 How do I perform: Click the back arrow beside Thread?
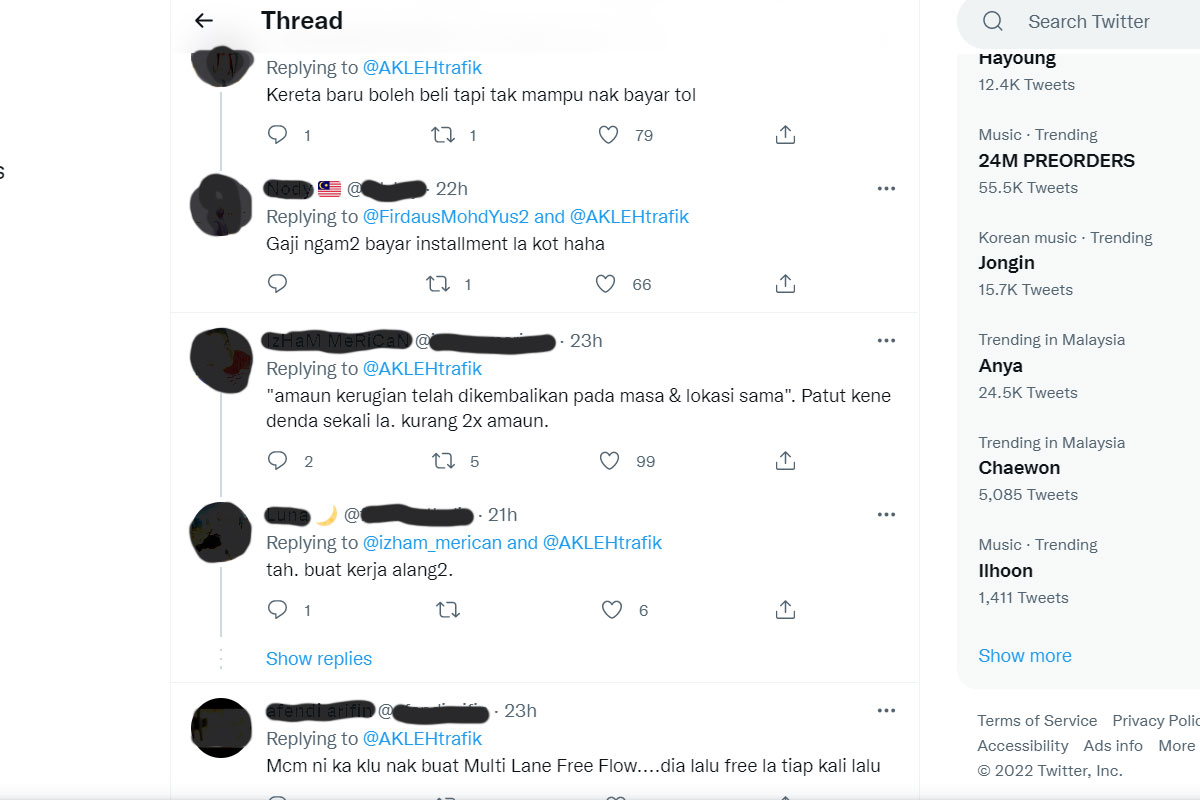coord(204,21)
